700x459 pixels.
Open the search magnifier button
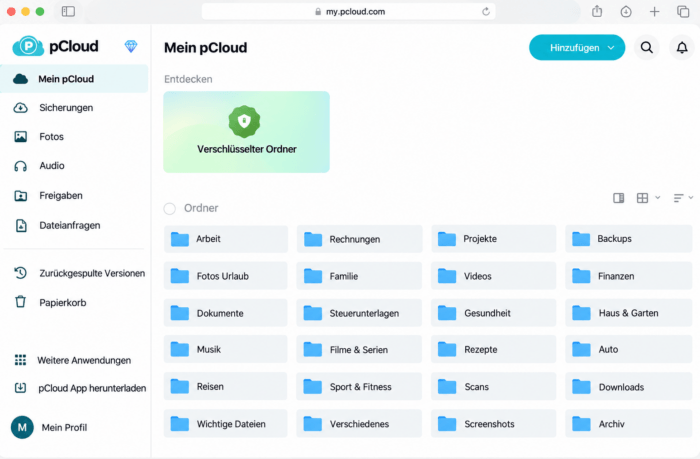click(x=646, y=47)
